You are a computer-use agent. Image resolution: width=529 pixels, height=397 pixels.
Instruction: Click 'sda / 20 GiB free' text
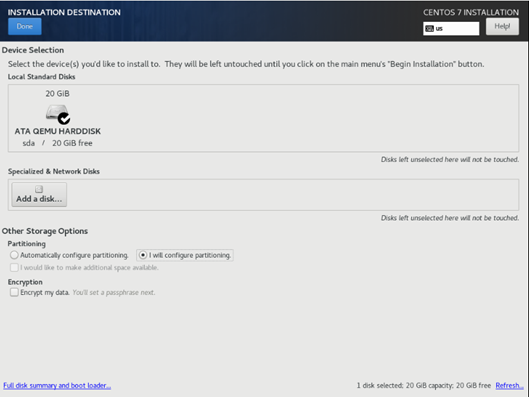click(57, 143)
